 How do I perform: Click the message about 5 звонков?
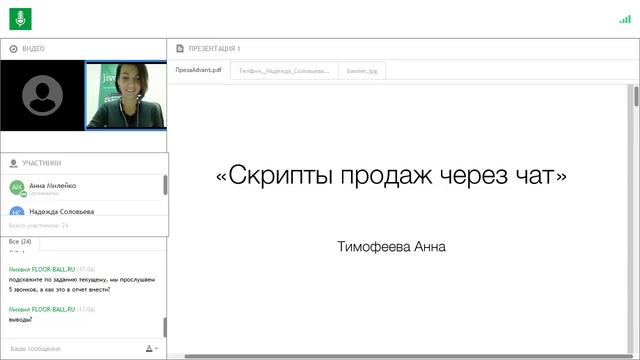82,284
